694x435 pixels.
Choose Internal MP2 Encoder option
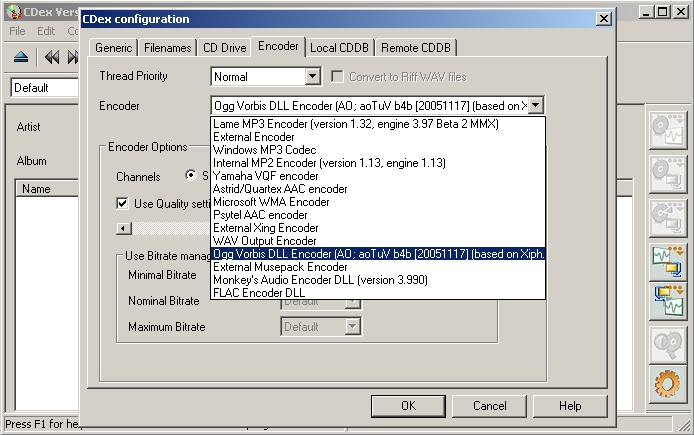(x=378, y=163)
